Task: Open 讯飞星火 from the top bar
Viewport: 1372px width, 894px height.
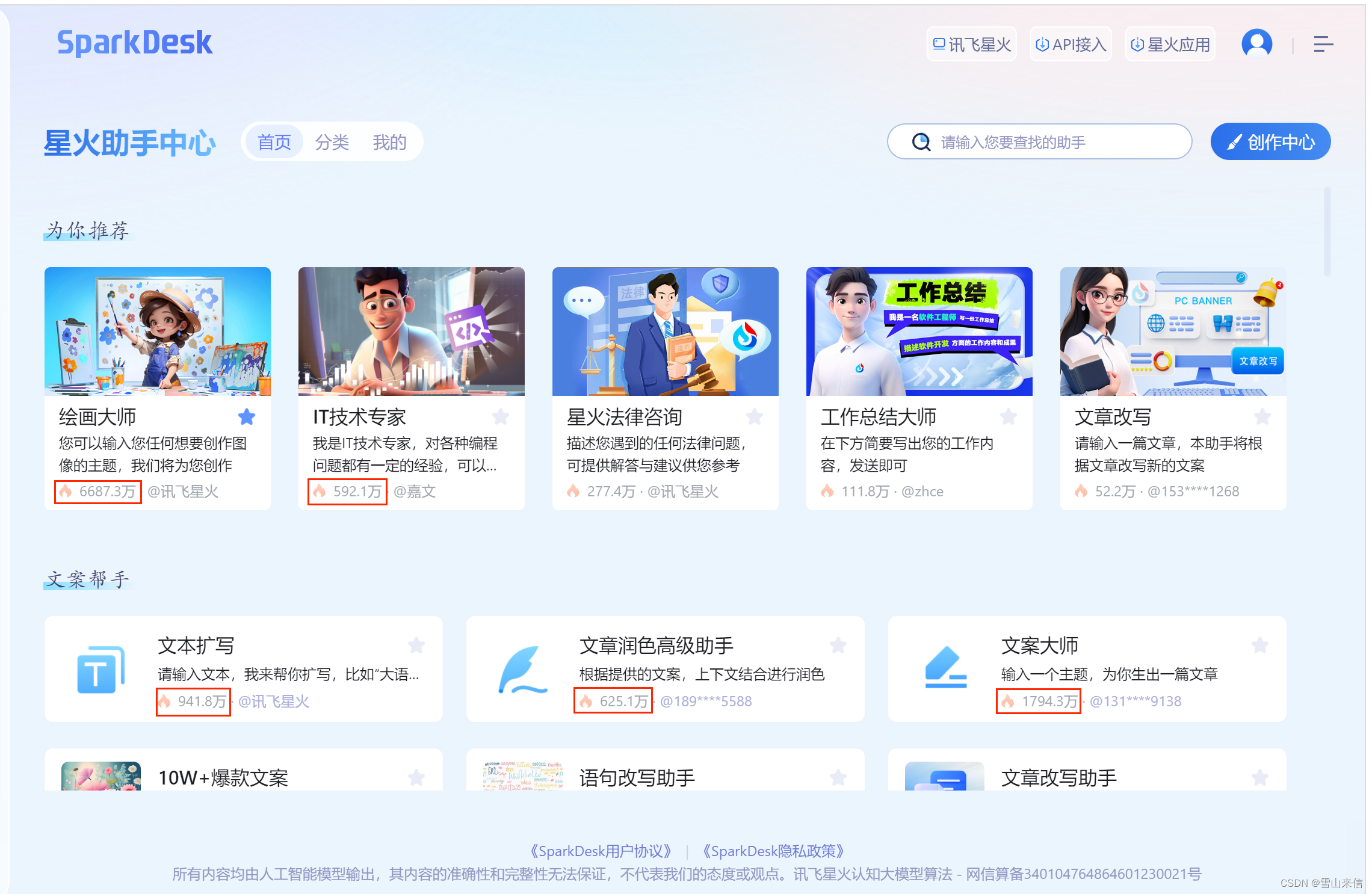Action: [971, 44]
